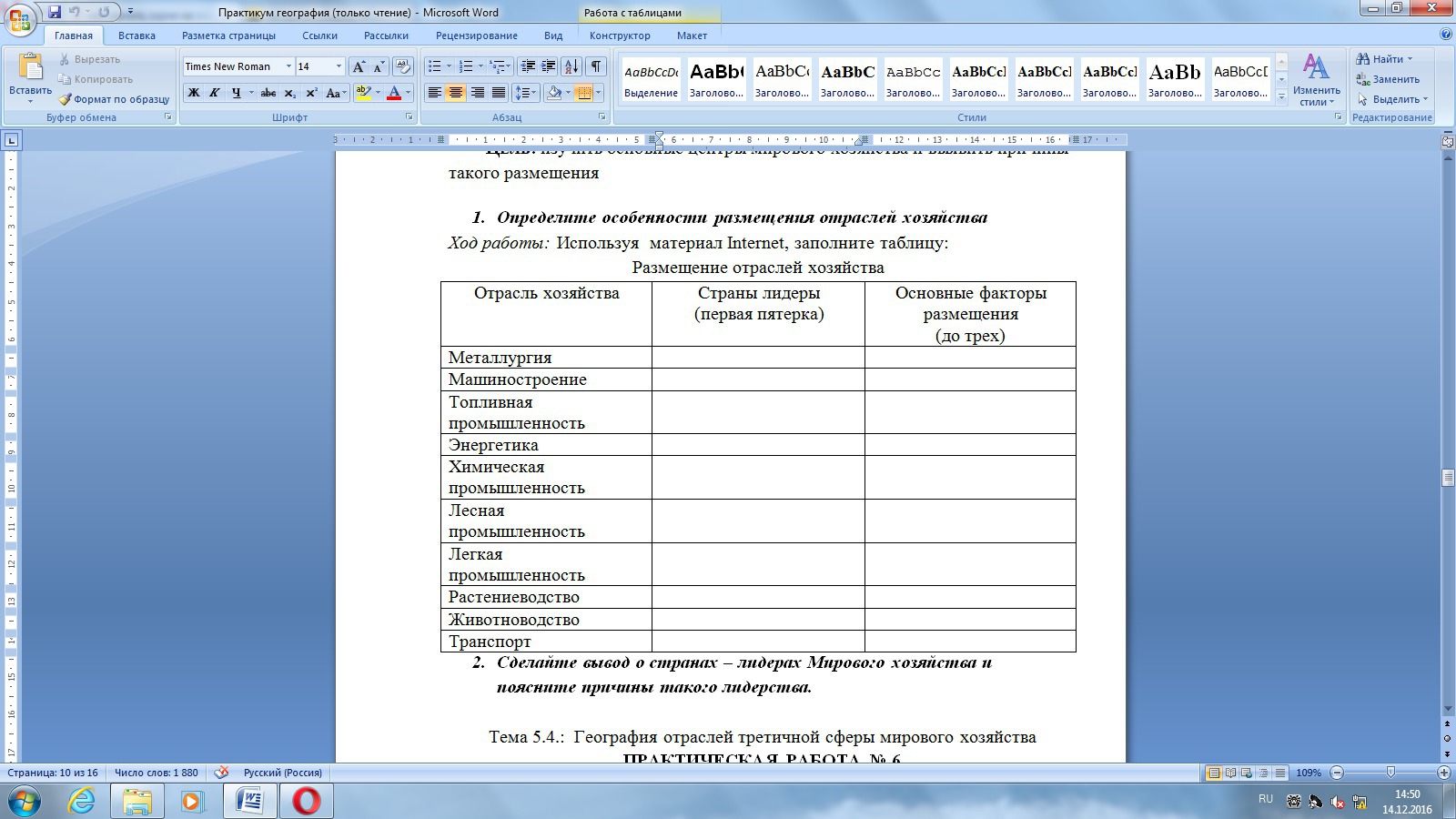Click the Superscript icon
Viewport: 1456px width, 819px height.
pyautogui.click(x=311, y=93)
